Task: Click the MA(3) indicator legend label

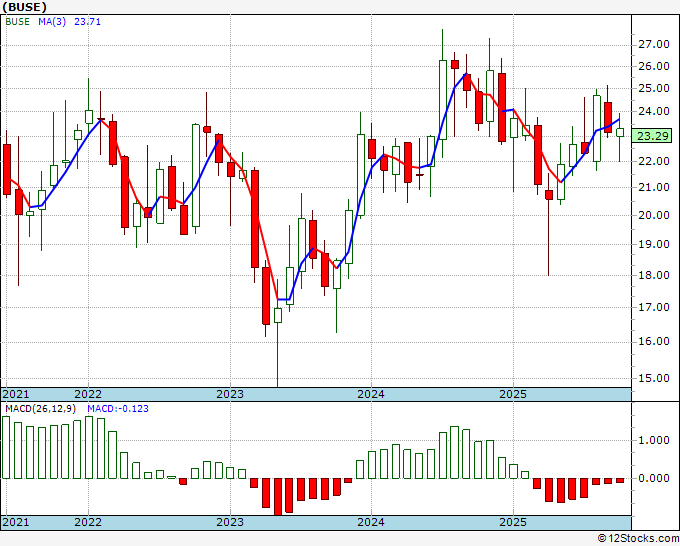Action: (52, 22)
